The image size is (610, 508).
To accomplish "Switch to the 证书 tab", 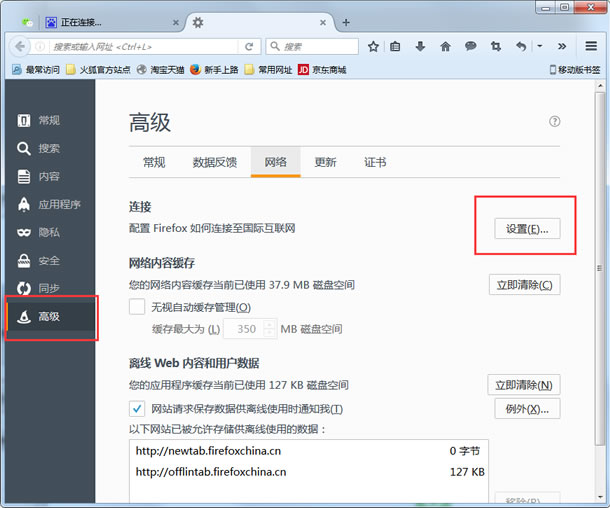I will (375, 162).
